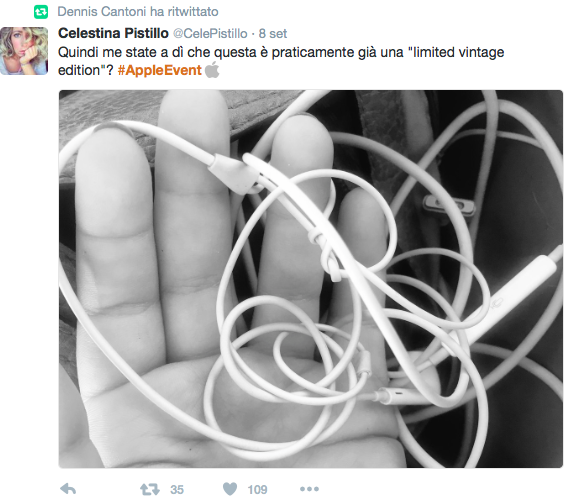The height and width of the screenshot is (503, 570).
Task: Enlarge the tangled earphones photo
Action: tap(311, 279)
